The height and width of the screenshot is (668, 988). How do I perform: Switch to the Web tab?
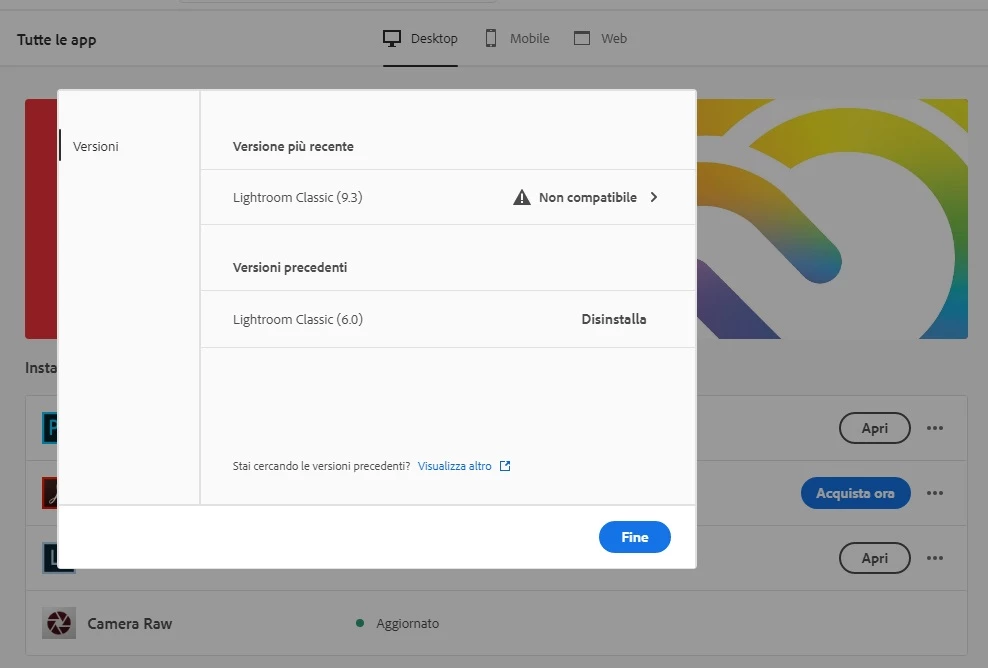tap(600, 38)
